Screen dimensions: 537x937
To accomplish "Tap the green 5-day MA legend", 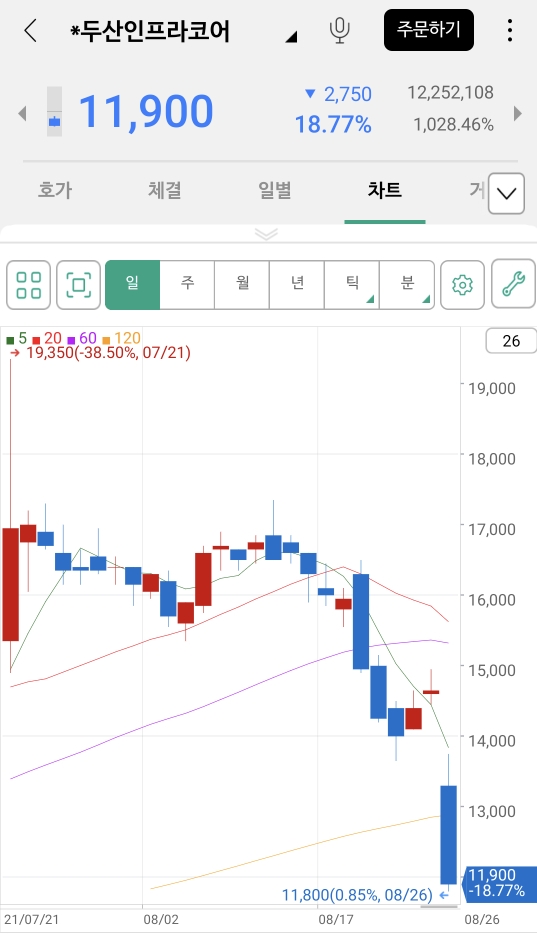I will [x=17, y=338].
